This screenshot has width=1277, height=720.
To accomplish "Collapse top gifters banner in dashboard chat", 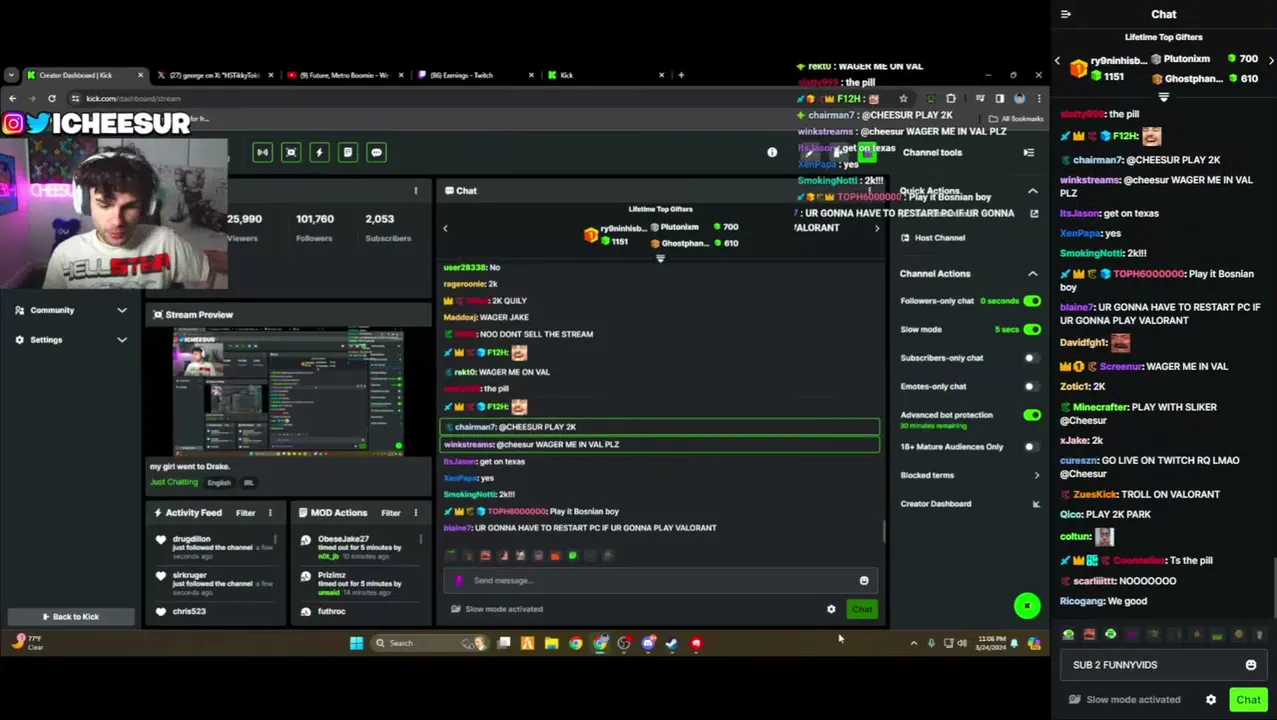I will (x=660, y=258).
